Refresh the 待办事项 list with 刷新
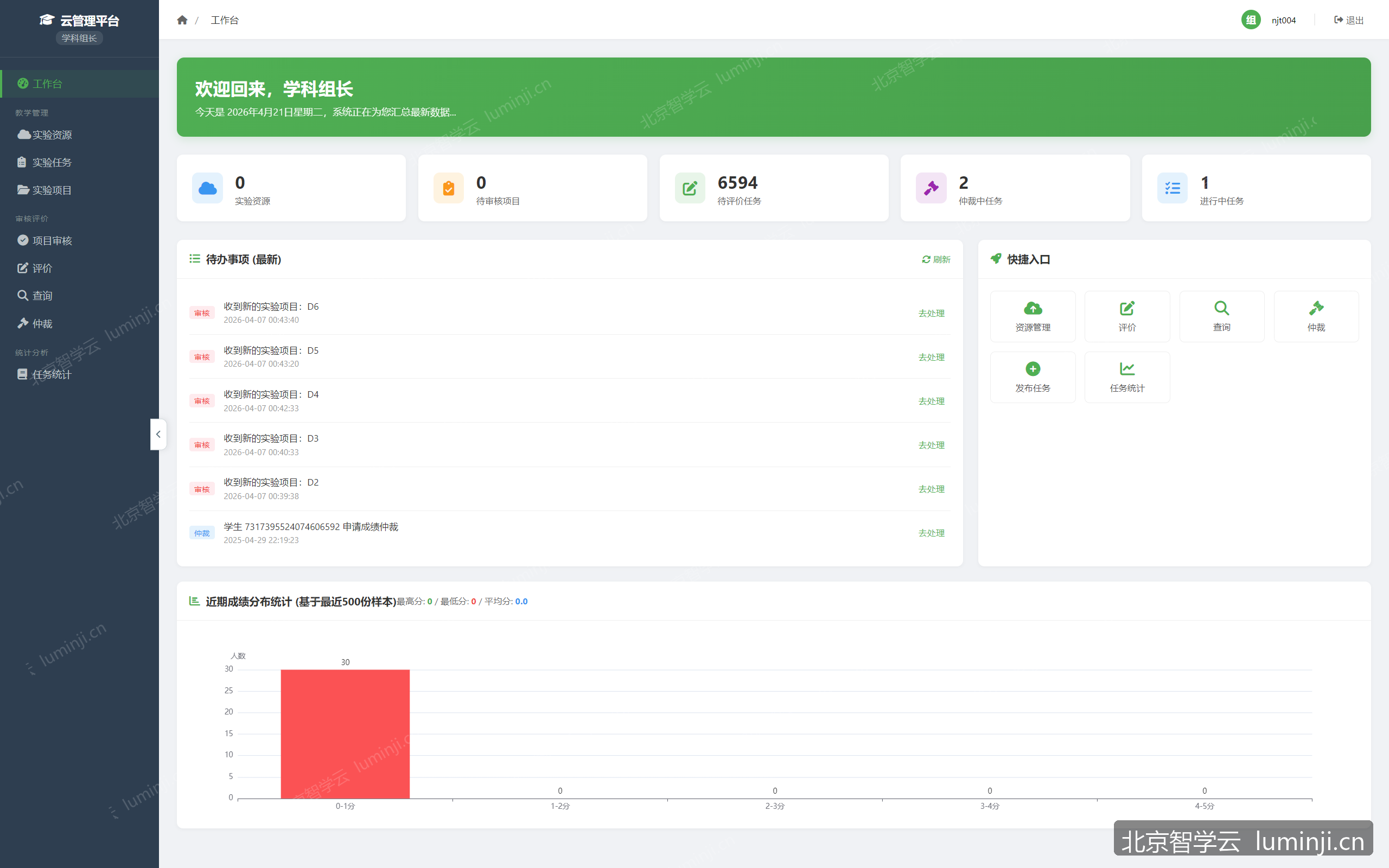The image size is (1389, 868). click(936, 259)
